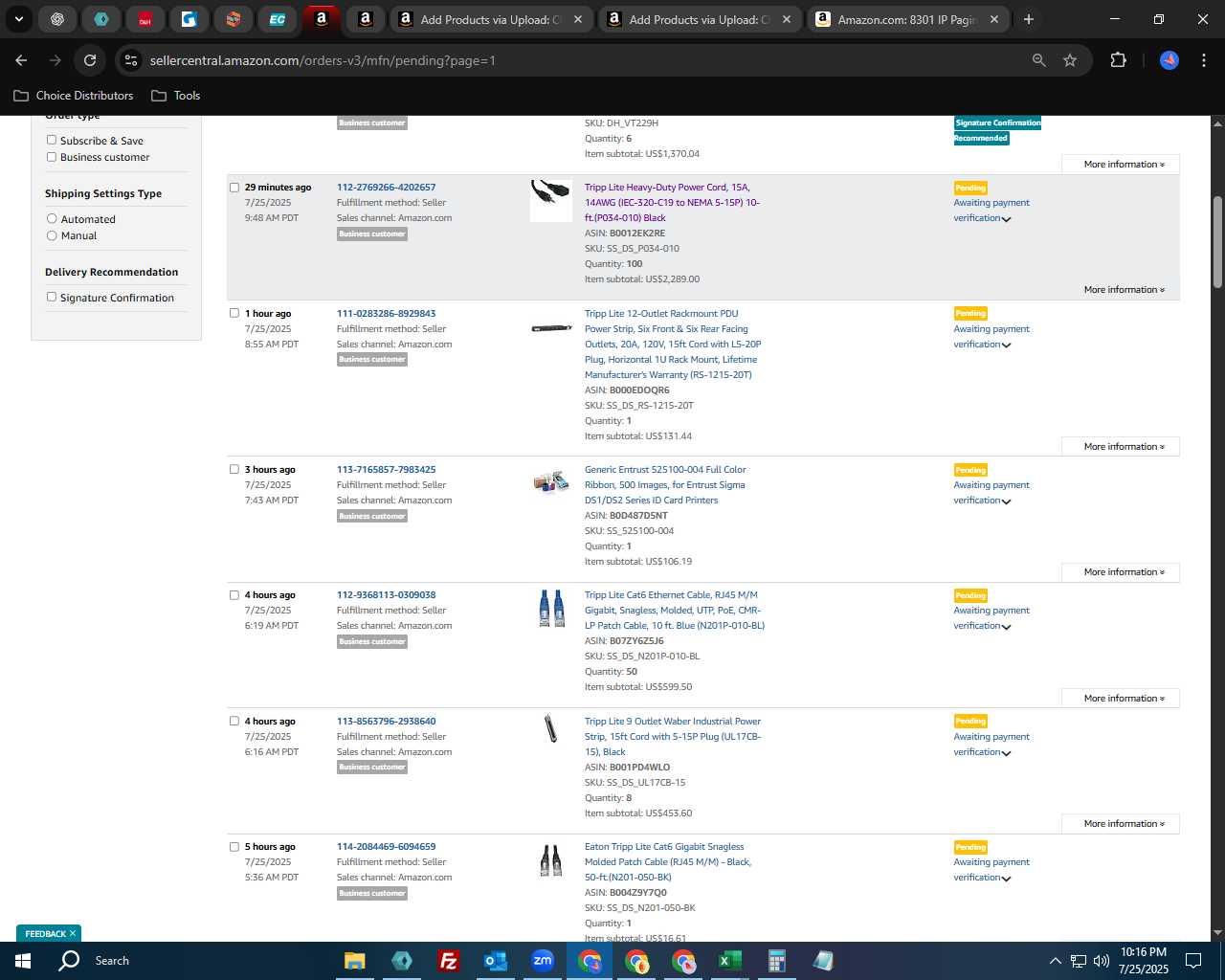Click the Feedback button
This screenshot has width=1225, height=980.
[x=45, y=934]
